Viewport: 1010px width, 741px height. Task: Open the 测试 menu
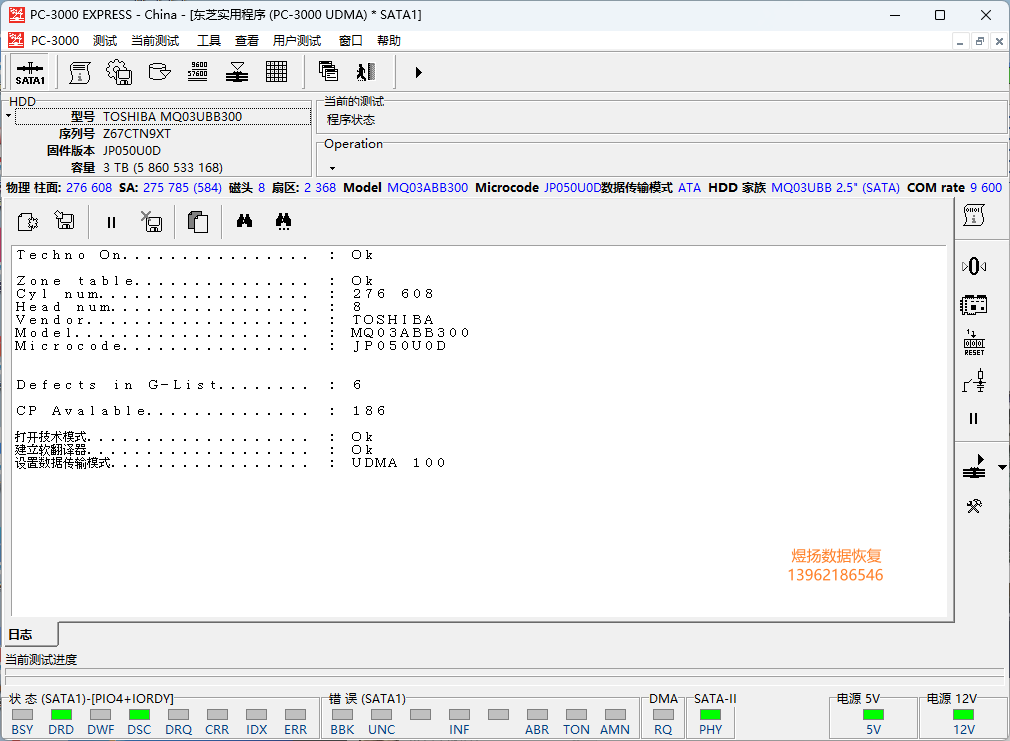104,41
